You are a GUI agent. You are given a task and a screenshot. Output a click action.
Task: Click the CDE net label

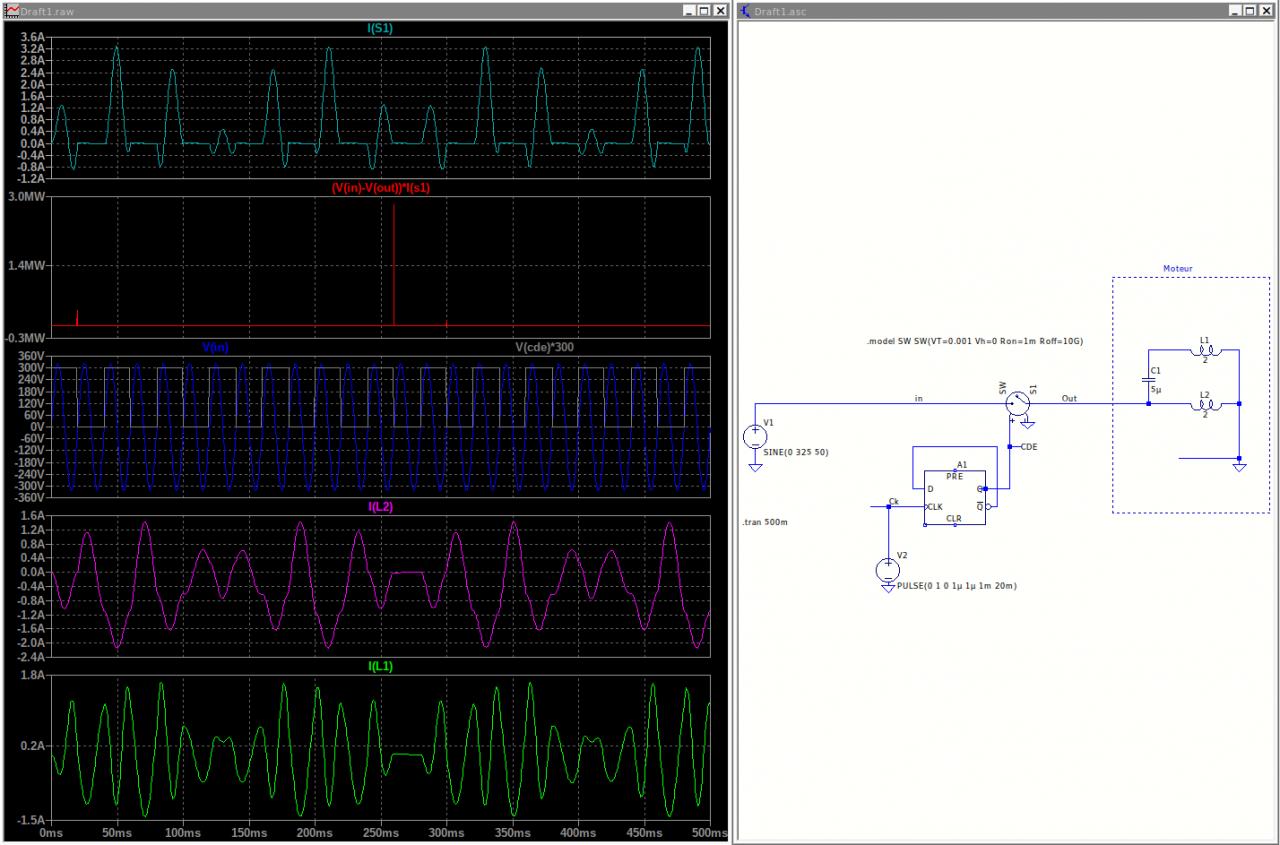coord(1029,447)
